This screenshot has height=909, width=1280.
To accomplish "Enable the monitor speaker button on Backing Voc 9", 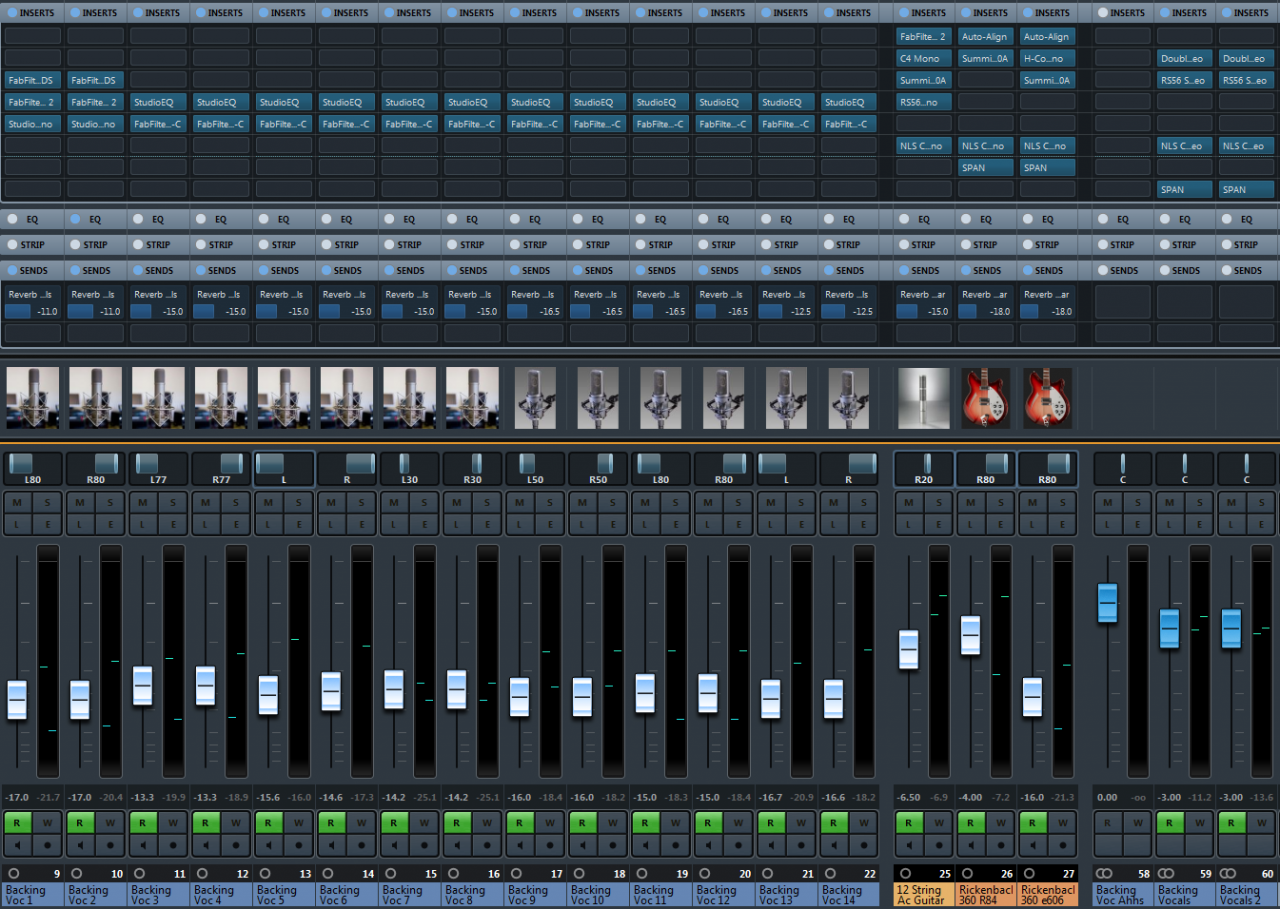I will click(519, 846).
